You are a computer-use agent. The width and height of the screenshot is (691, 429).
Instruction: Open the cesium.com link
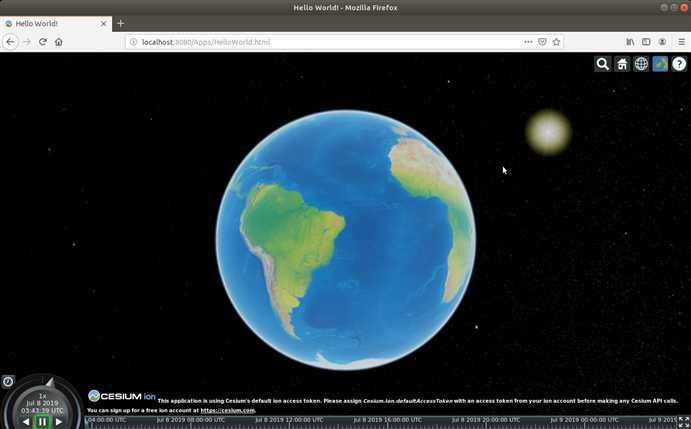coord(228,410)
